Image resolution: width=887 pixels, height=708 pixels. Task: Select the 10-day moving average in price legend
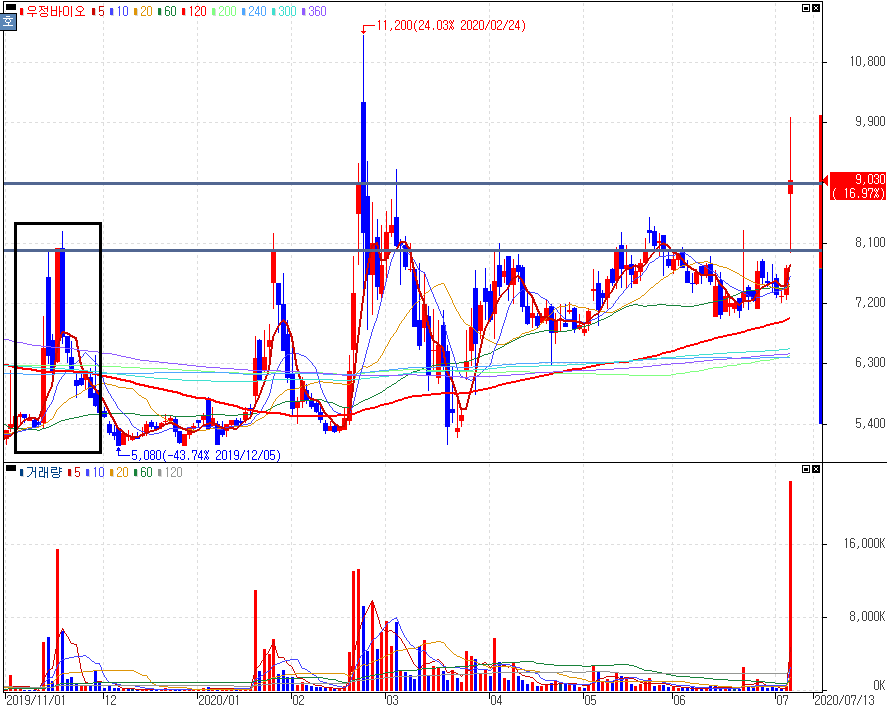pos(119,11)
